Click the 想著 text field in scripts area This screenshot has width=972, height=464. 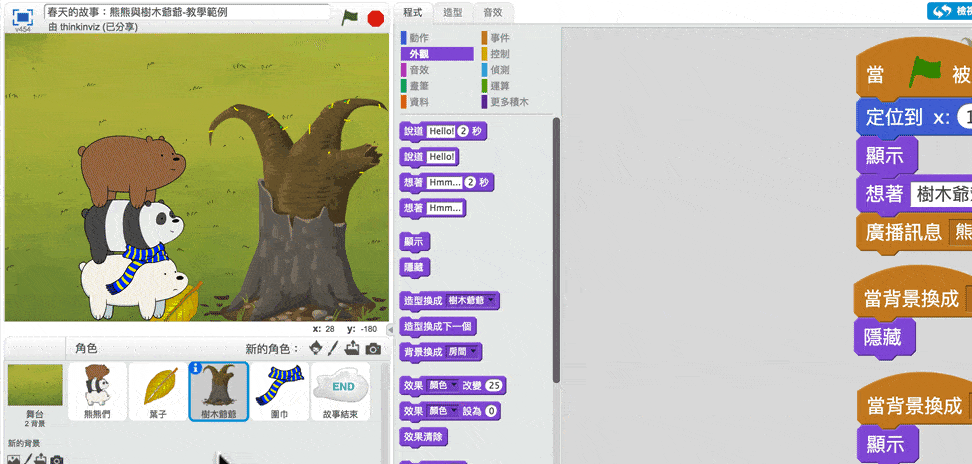pos(941,194)
